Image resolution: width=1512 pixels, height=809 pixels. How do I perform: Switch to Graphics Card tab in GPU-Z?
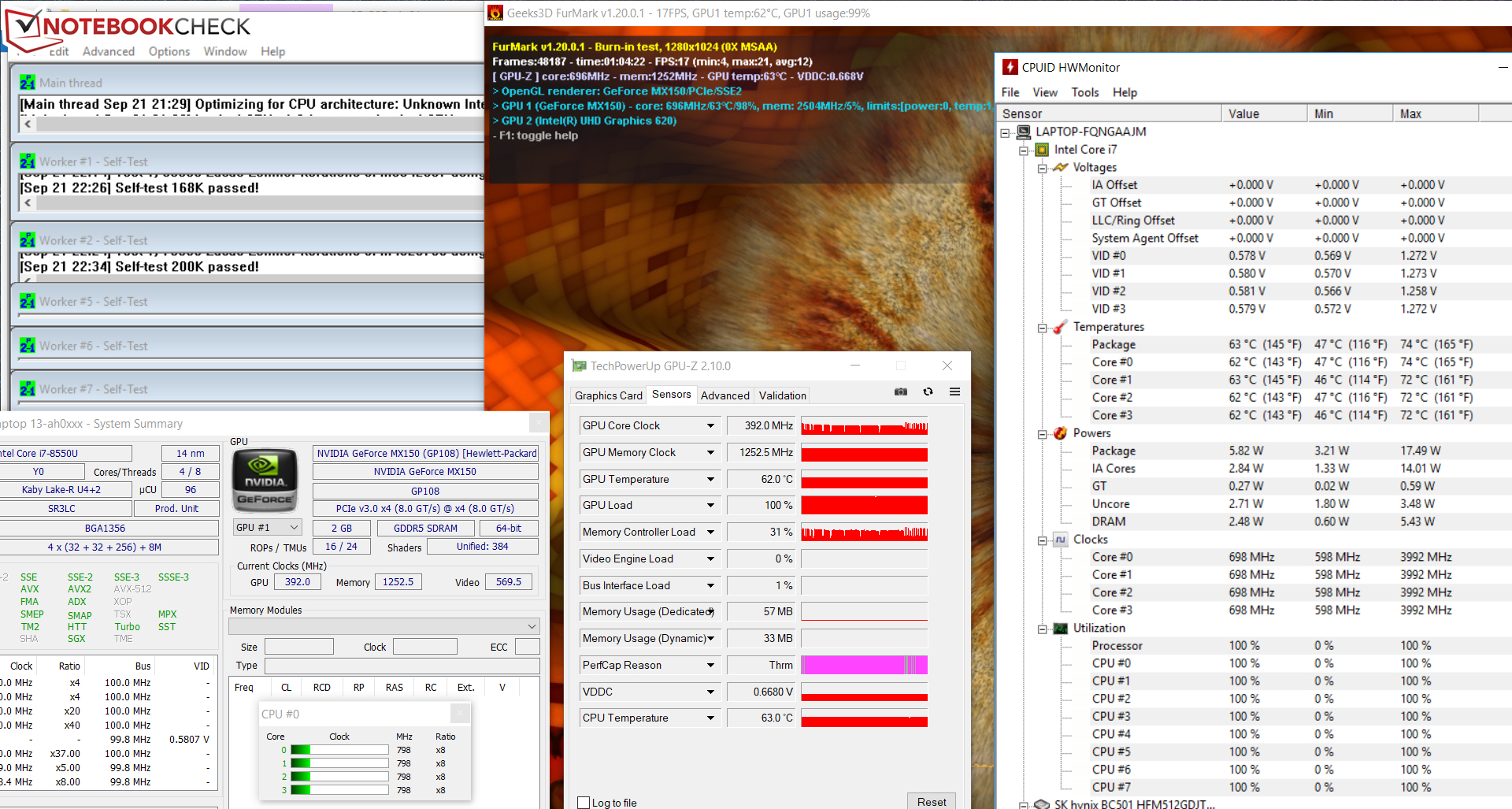(x=609, y=395)
